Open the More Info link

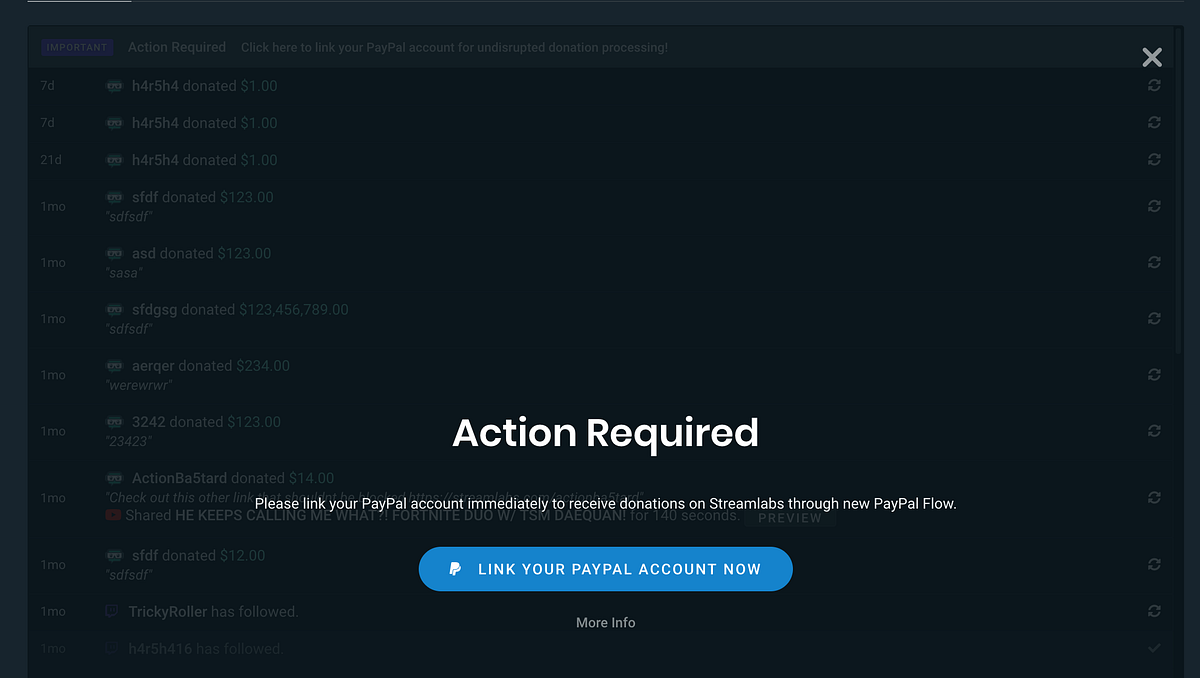[605, 622]
